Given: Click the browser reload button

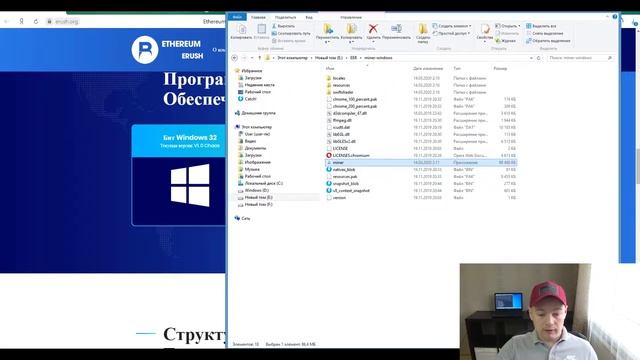Looking at the screenshot, I should [x=36, y=21].
